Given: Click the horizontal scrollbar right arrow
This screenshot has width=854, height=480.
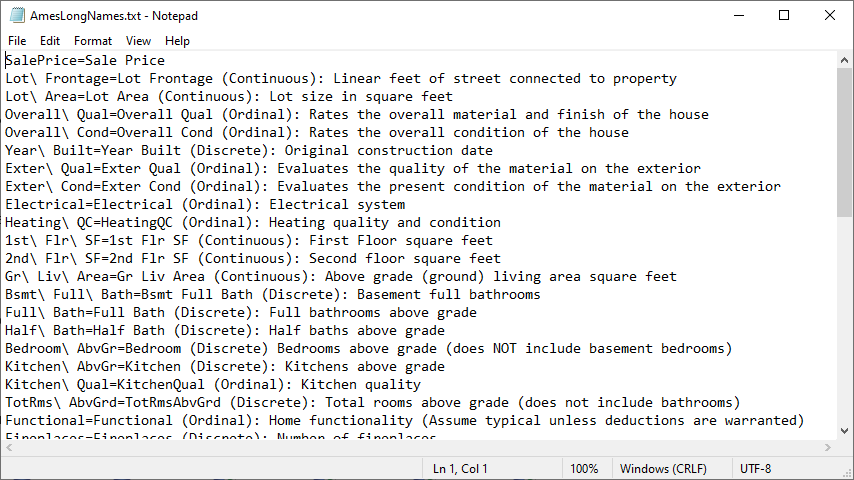Looking at the screenshot, I should (828, 447).
